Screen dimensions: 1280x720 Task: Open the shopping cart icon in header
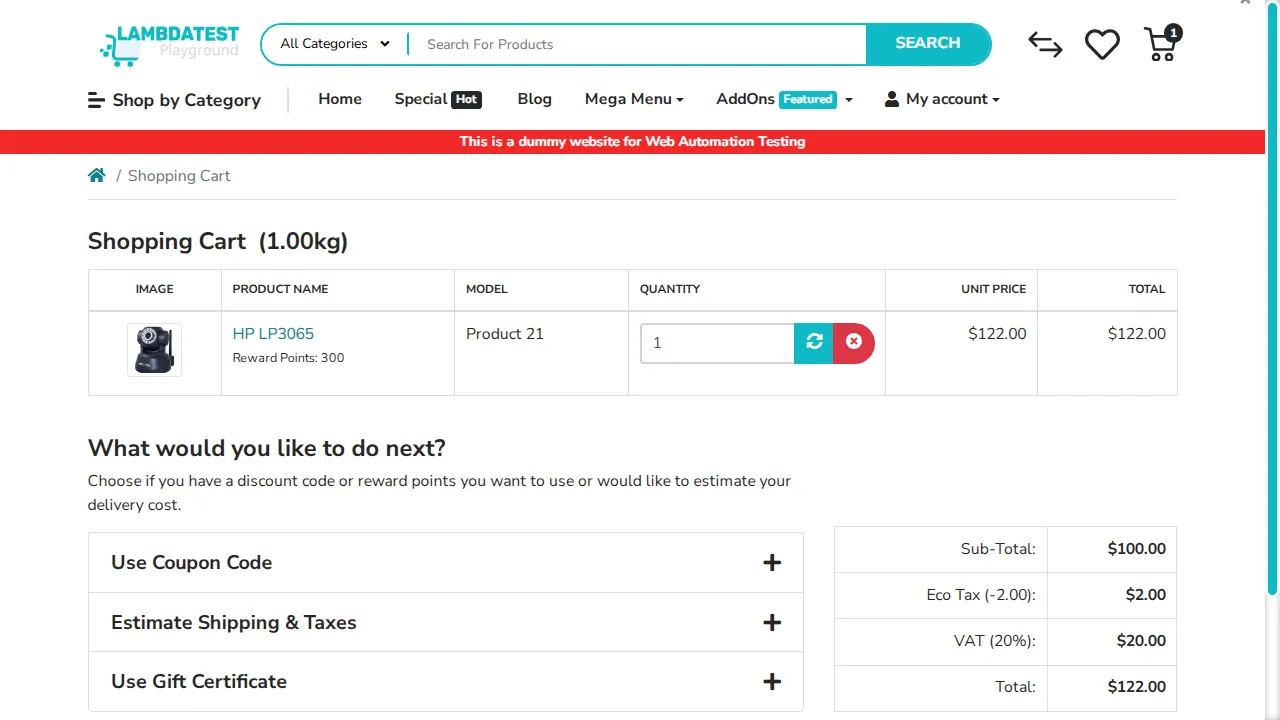pyautogui.click(x=1162, y=44)
